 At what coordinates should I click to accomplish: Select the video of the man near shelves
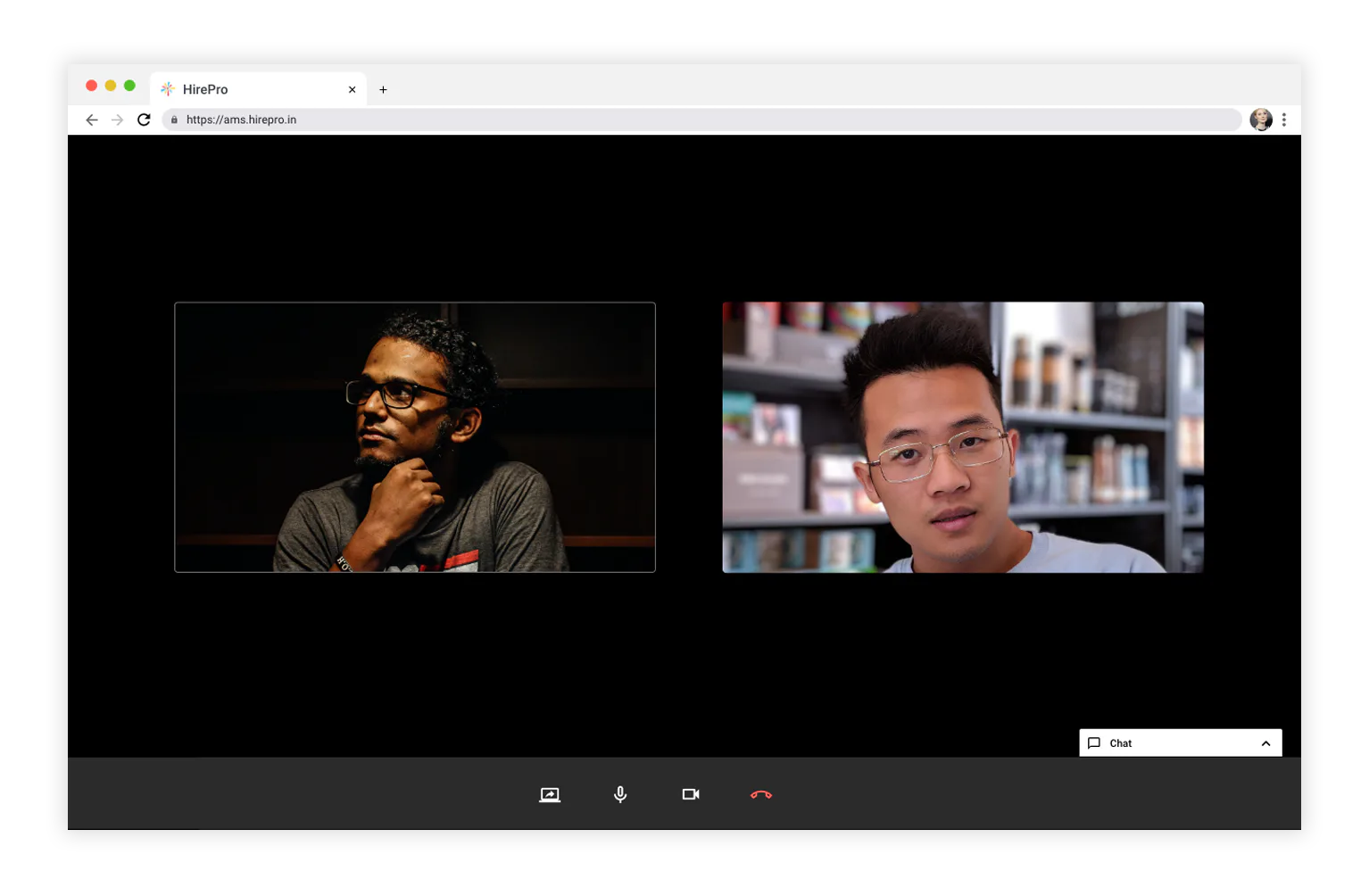click(x=963, y=437)
